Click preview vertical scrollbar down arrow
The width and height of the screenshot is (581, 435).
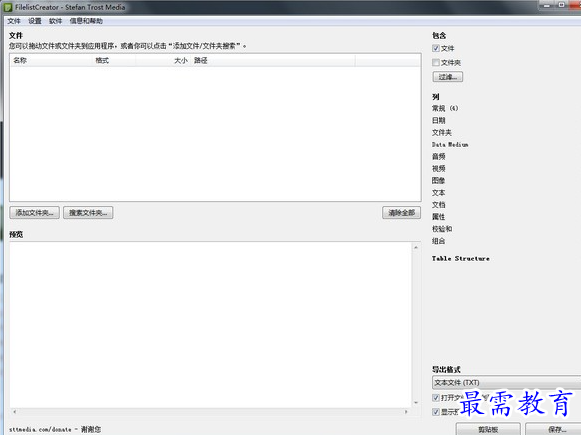(x=416, y=402)
